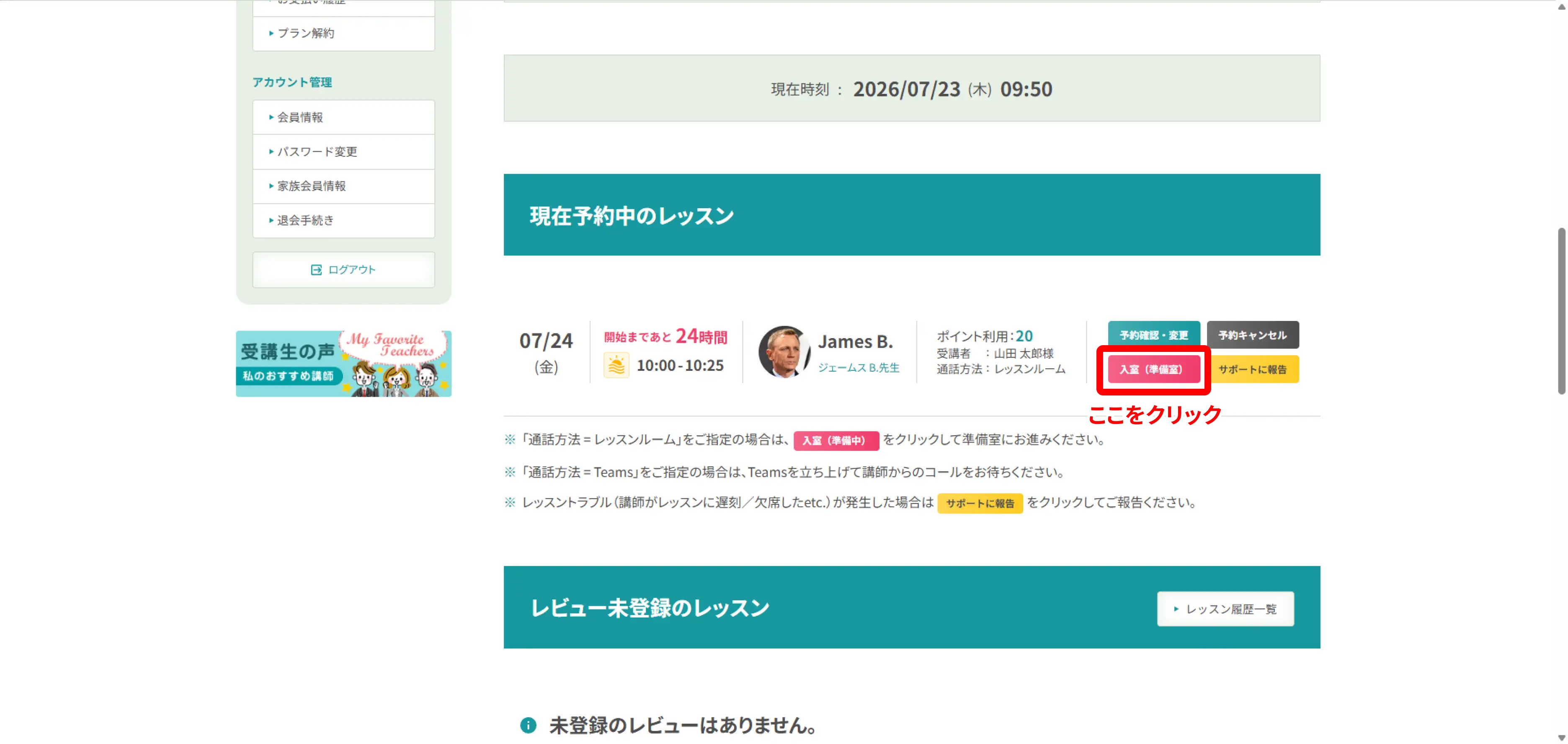The height and width of the screenshot is (744, 1568).
Task: Click the info icon beside 未登録のレビュー
Action: coord(529,725)
